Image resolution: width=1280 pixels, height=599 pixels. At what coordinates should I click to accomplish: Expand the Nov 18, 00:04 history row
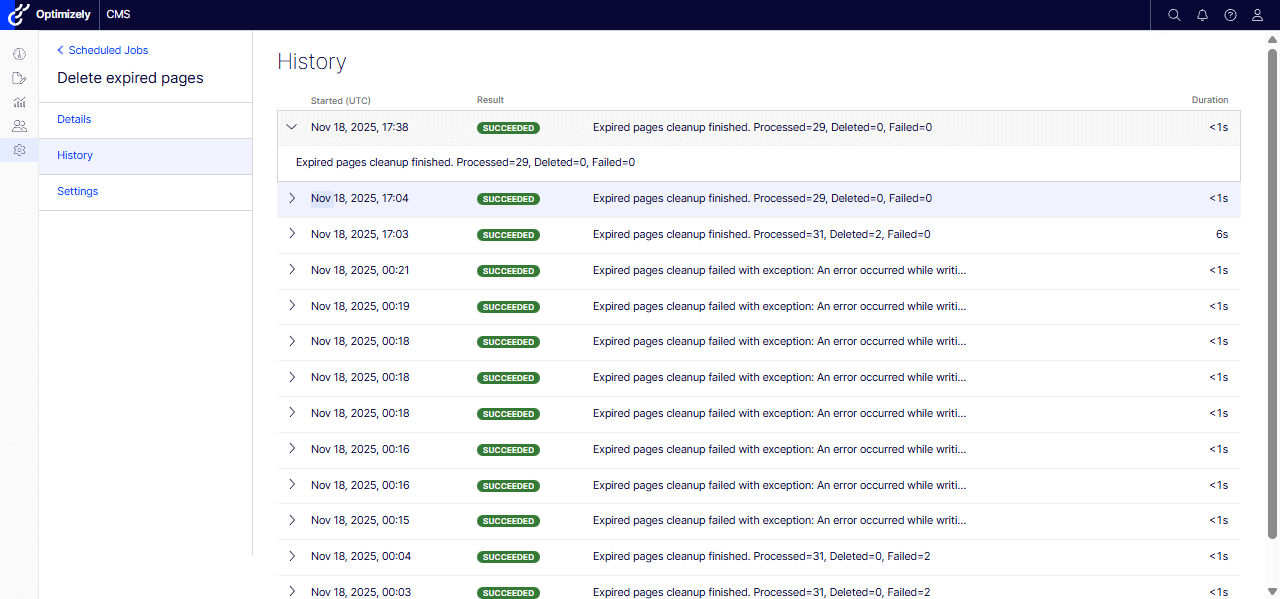292,556
